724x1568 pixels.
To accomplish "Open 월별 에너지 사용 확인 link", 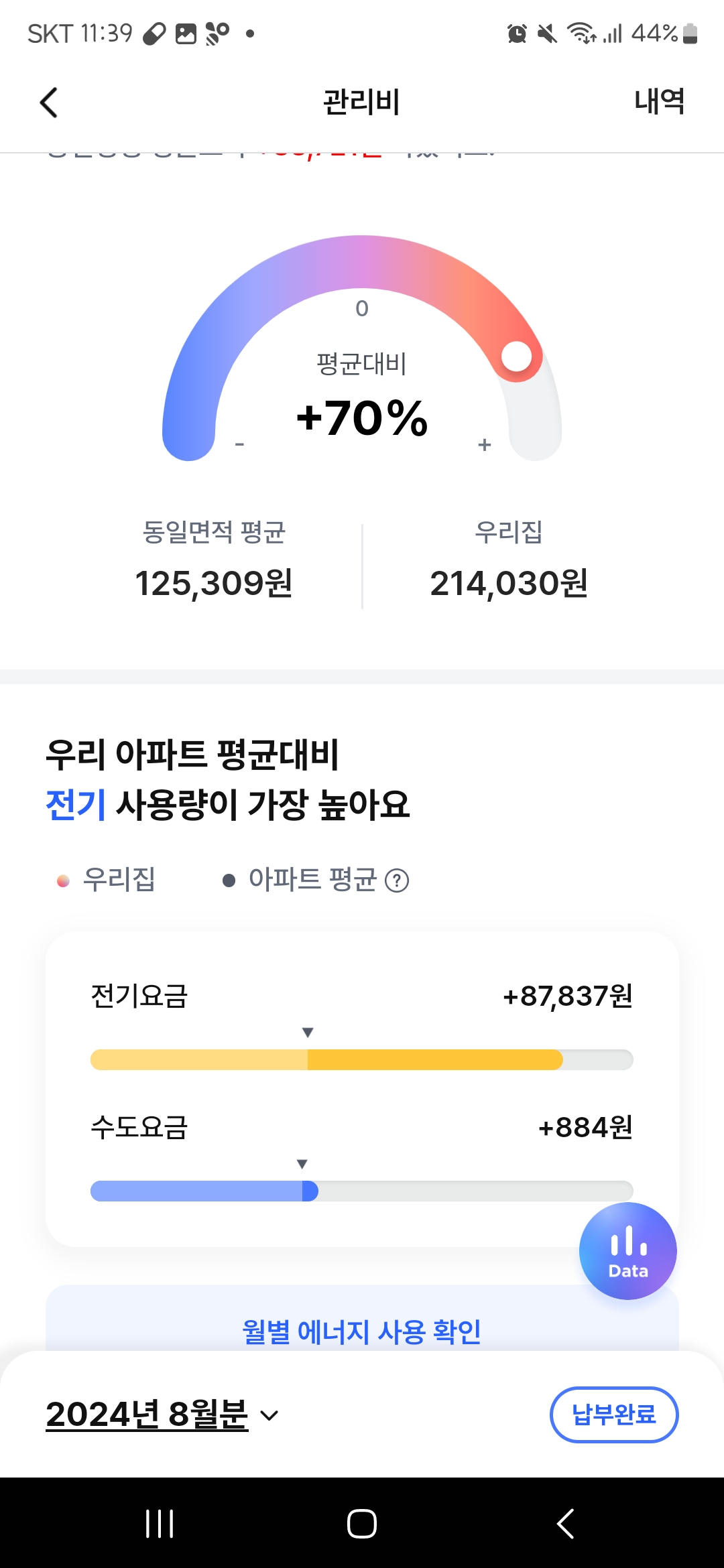I will (x=362, y=1331).
